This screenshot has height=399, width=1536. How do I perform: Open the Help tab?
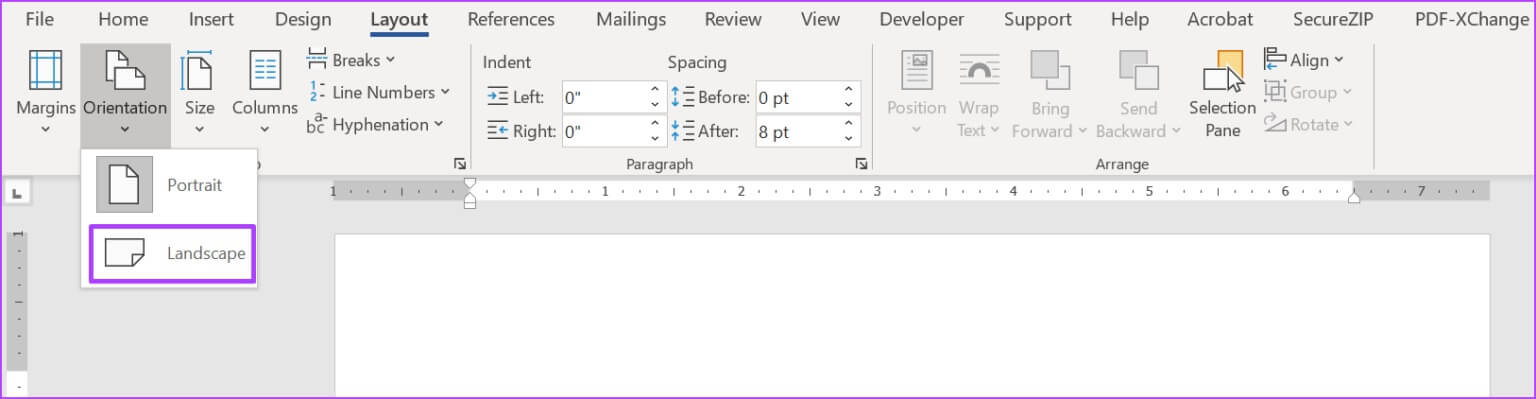point(1130,19)
